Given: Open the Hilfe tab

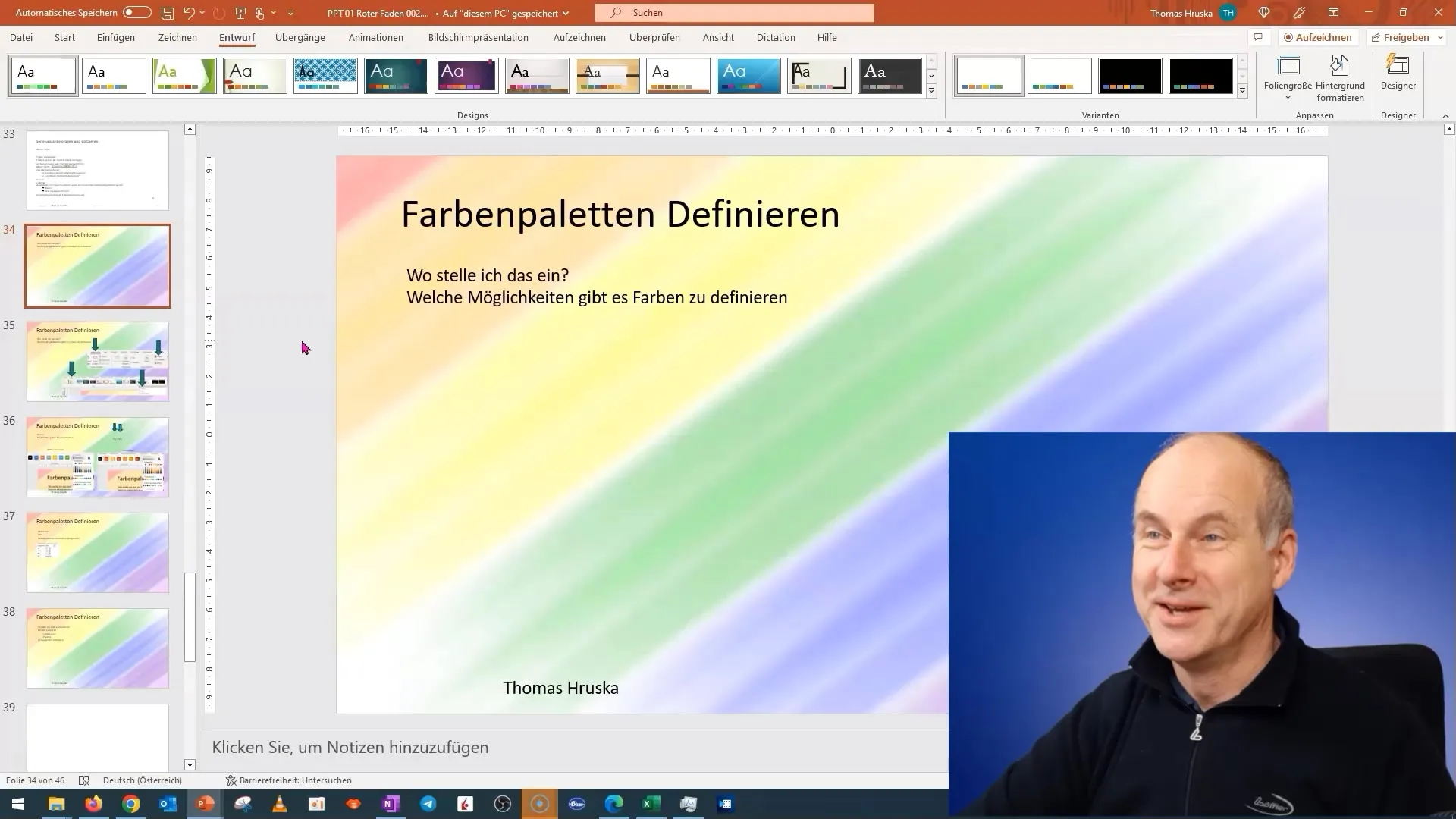Looking at the screenshot, I should (827, 37).
